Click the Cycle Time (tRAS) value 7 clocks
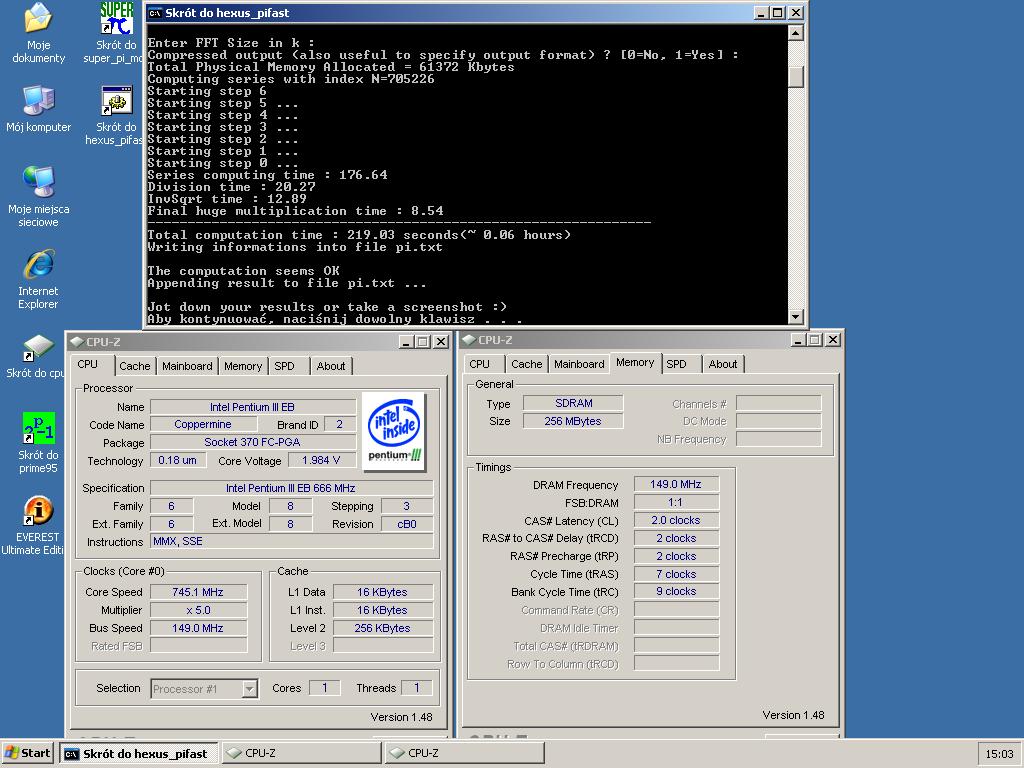Screen dimensions: 1024x768 [676, 574]
